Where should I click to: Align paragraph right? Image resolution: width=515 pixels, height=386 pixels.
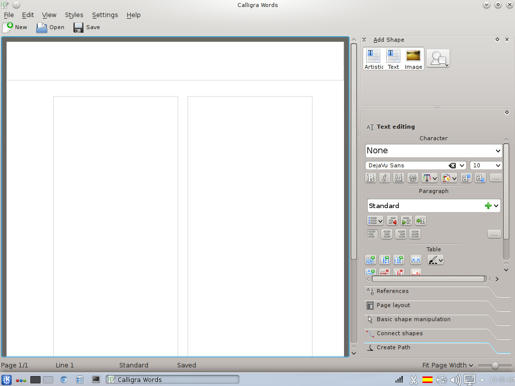coord(401,234)
